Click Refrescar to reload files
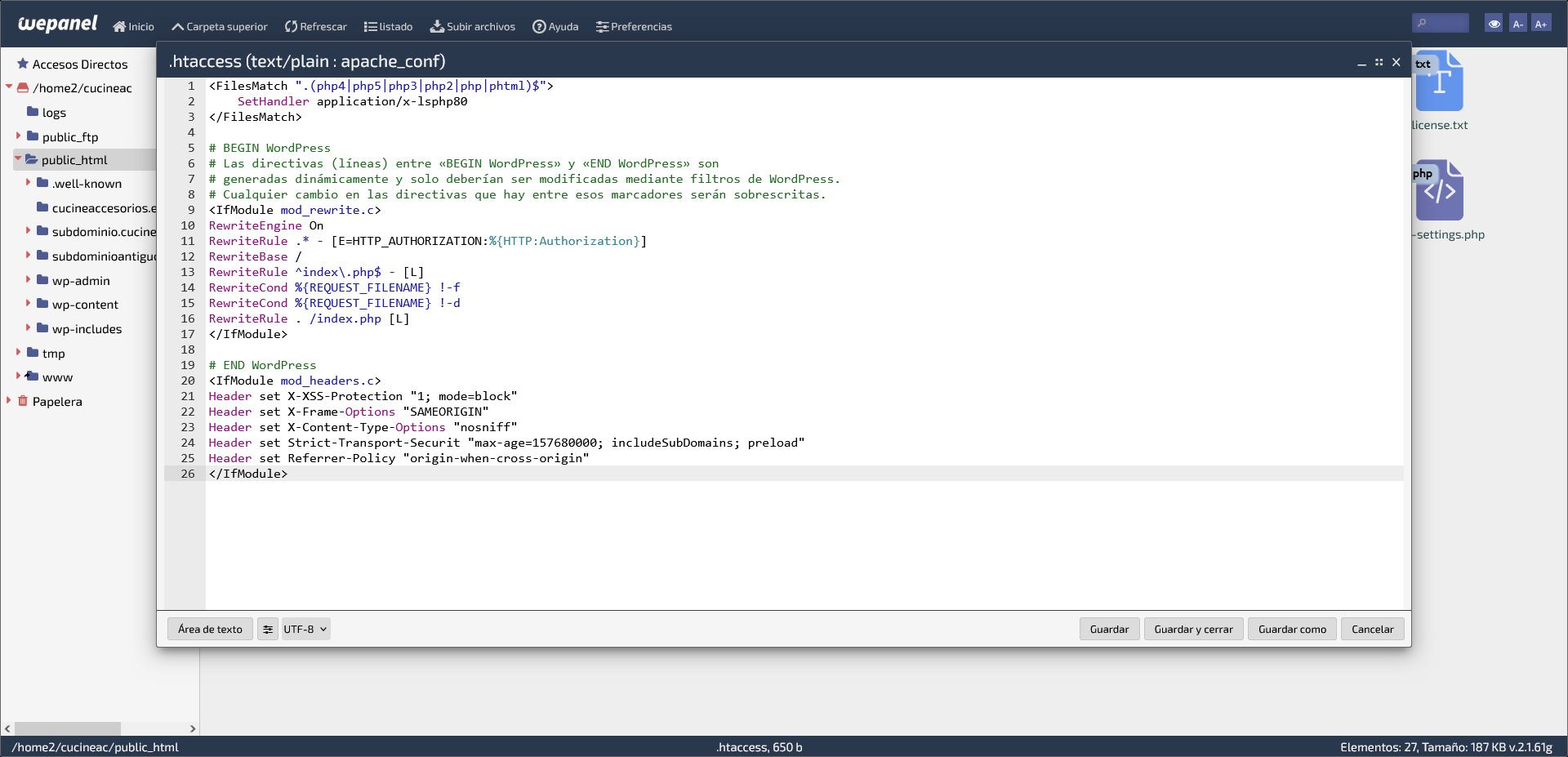1568x757 pixels. [315, 26]
